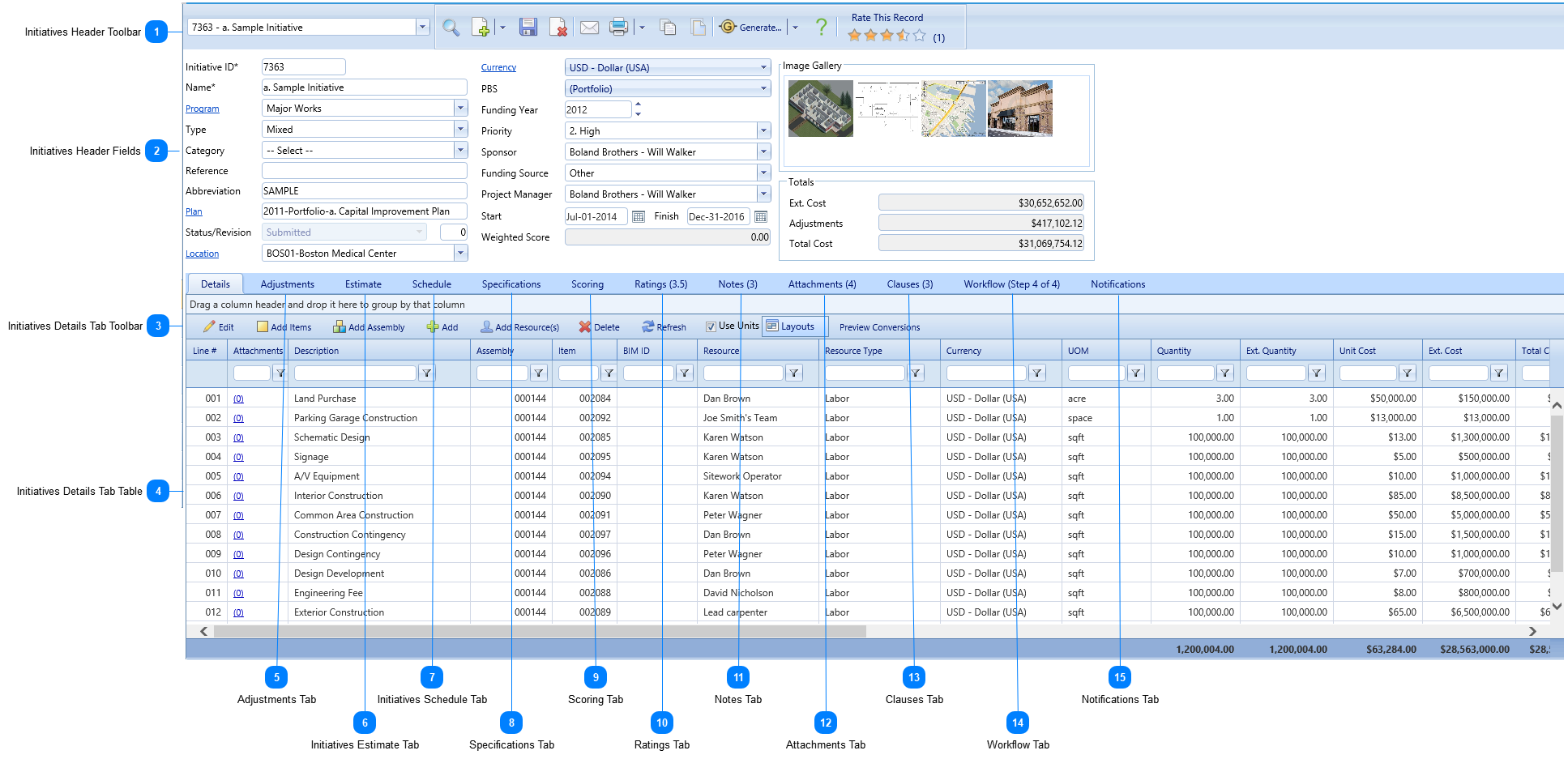This screenshot has height=759, width=1568.
Task: Click the envelope email icon
Action: click(590, 28)
